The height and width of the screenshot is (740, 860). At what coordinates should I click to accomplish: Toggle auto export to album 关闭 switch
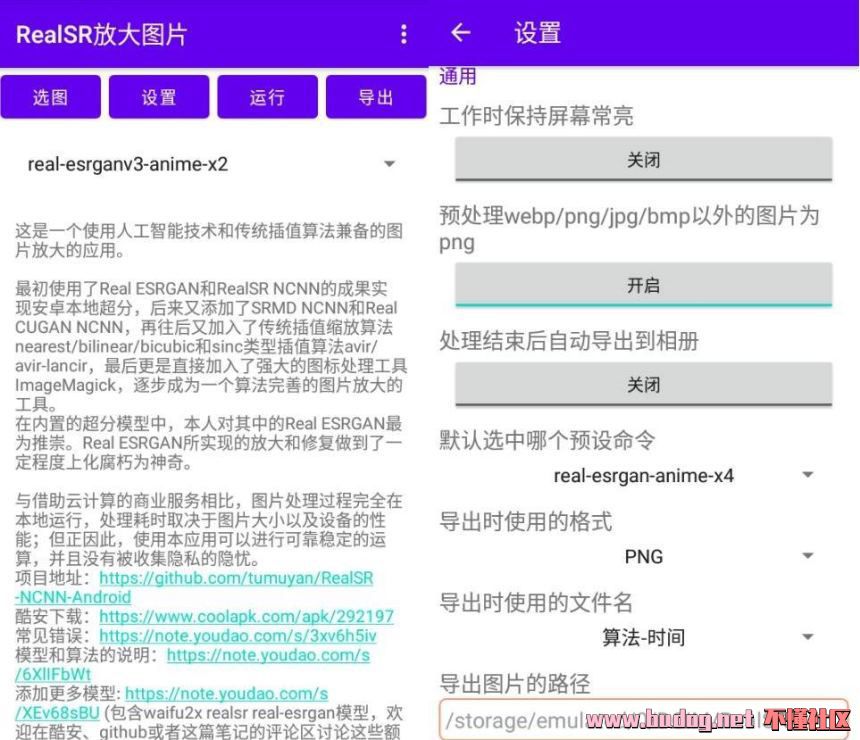pyautogui.click(x=643, y=385)
